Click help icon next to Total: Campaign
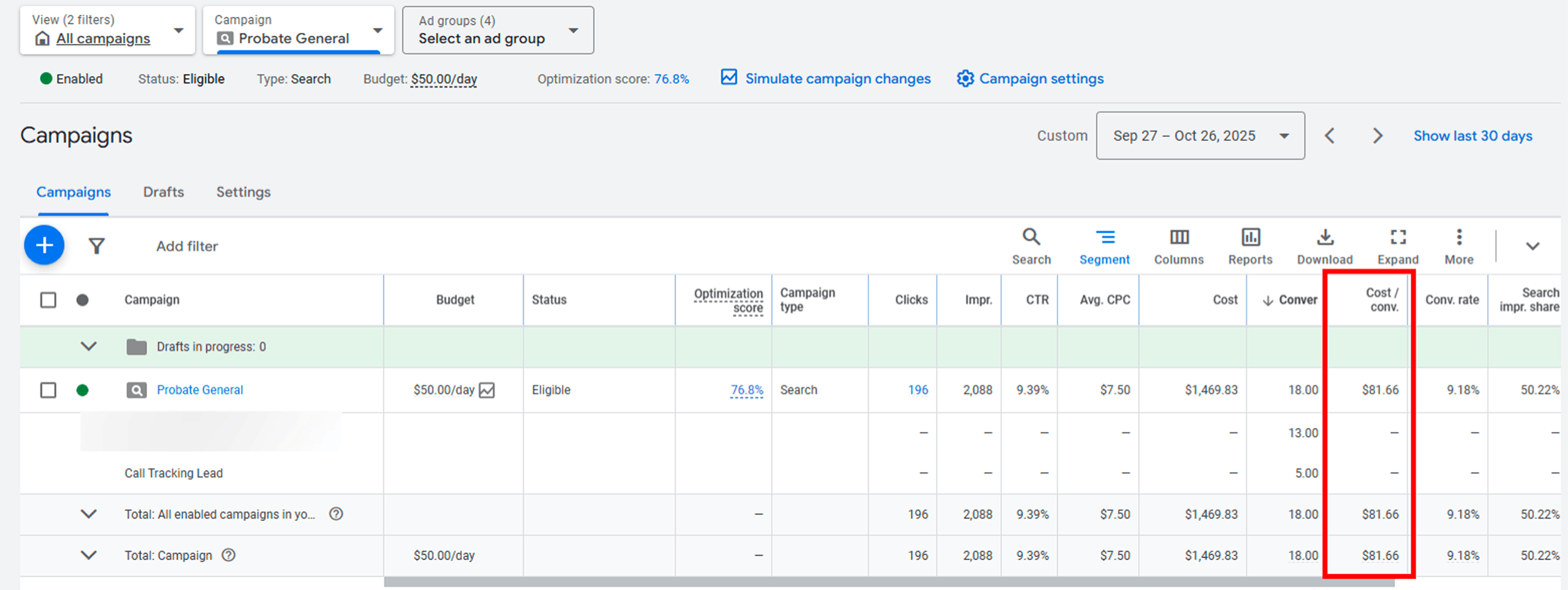1568x590 pixels. [x=228, y=555]
